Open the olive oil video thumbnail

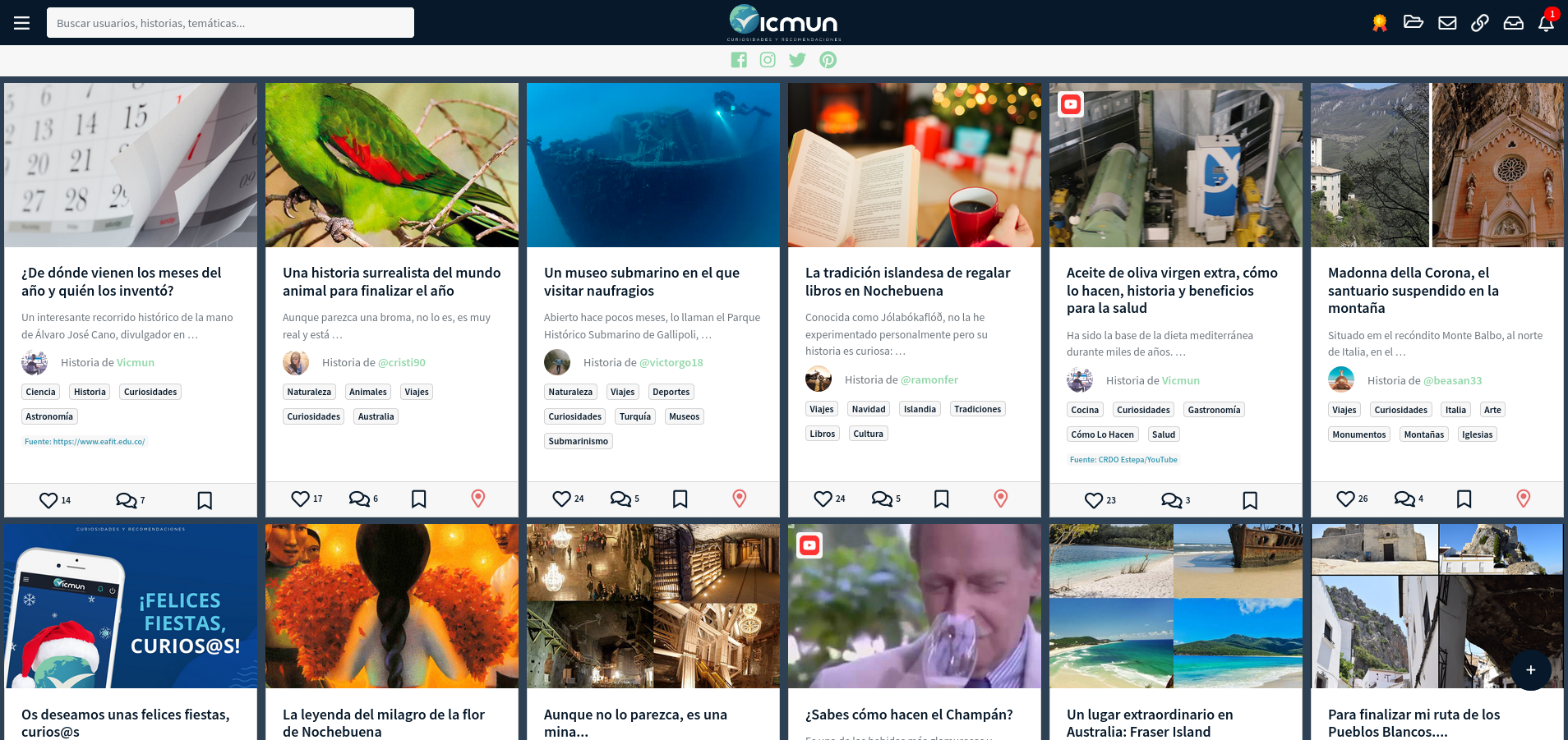(1176, 165)
